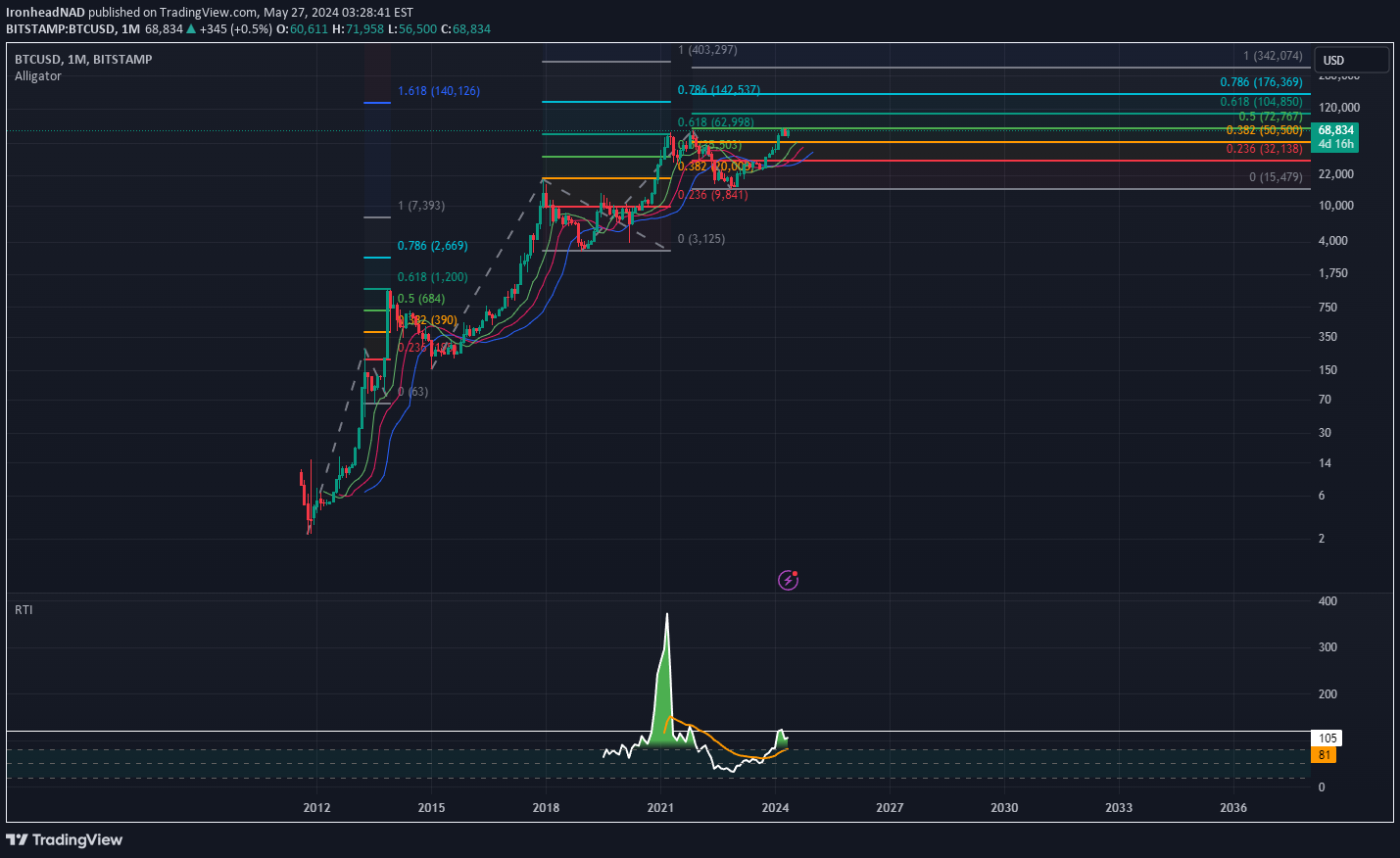Screen dimensions: 1400x858
Task: Click the 750 price axis tick
Action: (x=1328, y=307)
